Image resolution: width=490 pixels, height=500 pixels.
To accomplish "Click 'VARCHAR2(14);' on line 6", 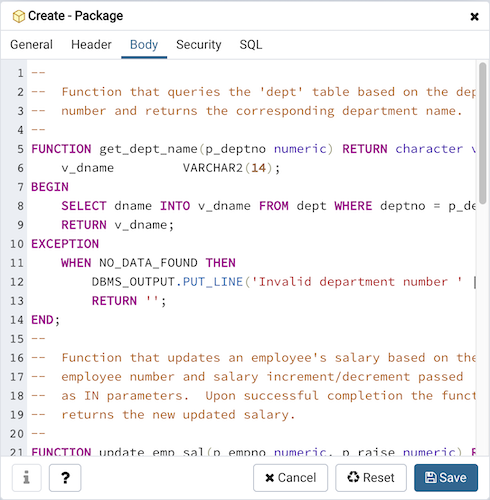I will click(x=231, y=168).
